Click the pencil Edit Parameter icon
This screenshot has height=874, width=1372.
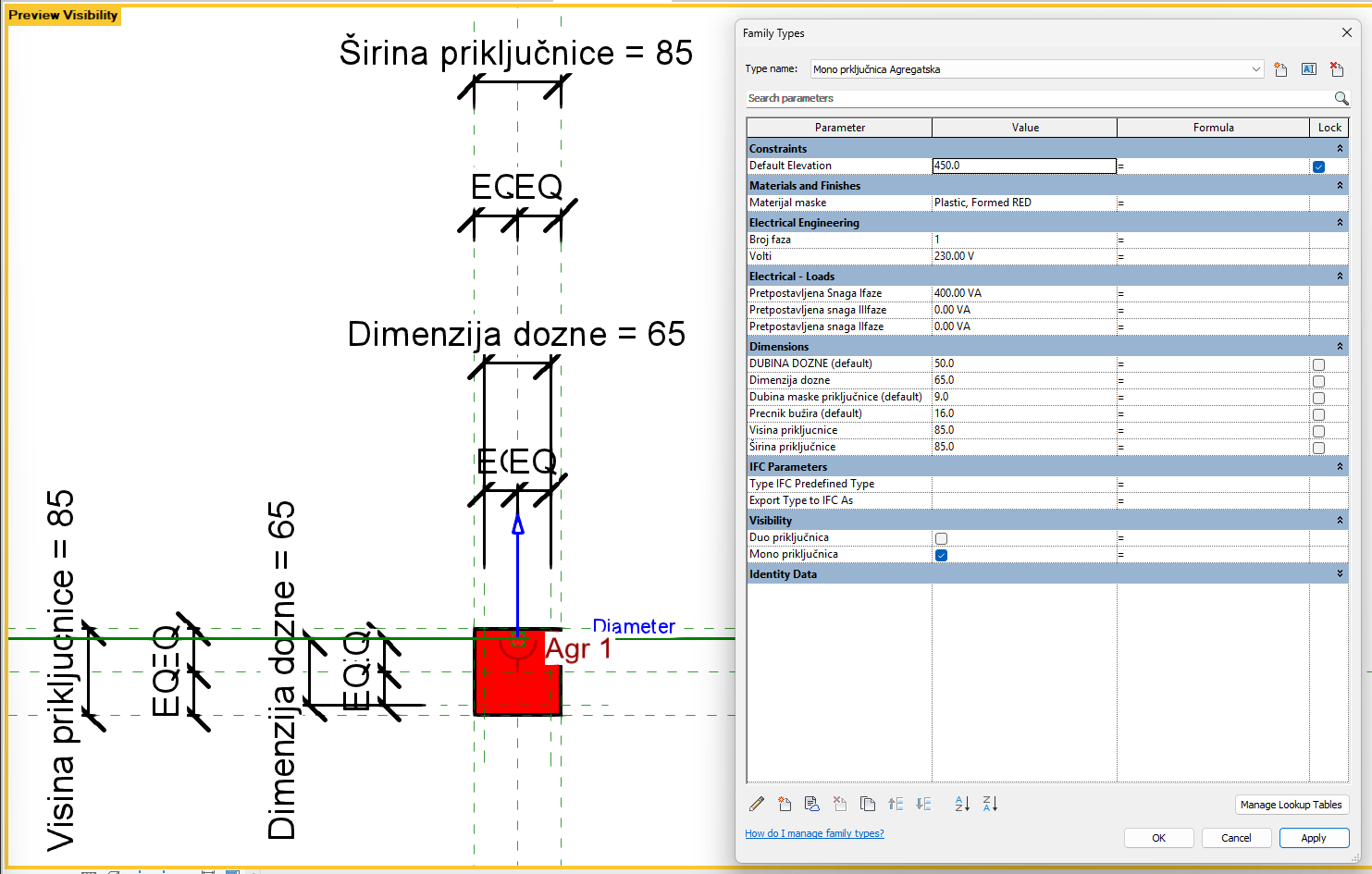click(757, 804)
